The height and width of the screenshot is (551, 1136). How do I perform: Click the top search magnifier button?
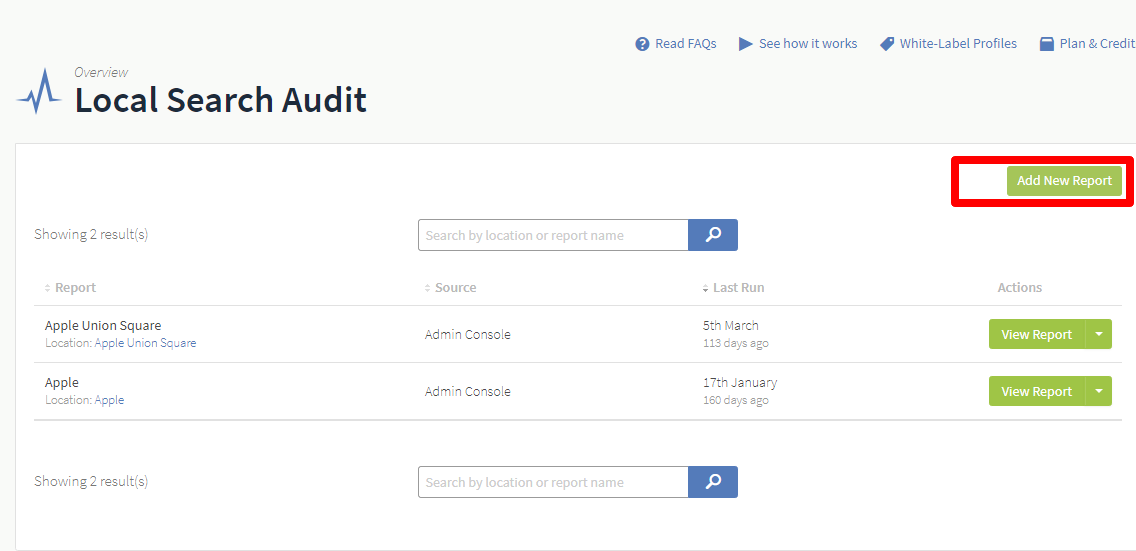pyautogui.click(x=713, y=235)
